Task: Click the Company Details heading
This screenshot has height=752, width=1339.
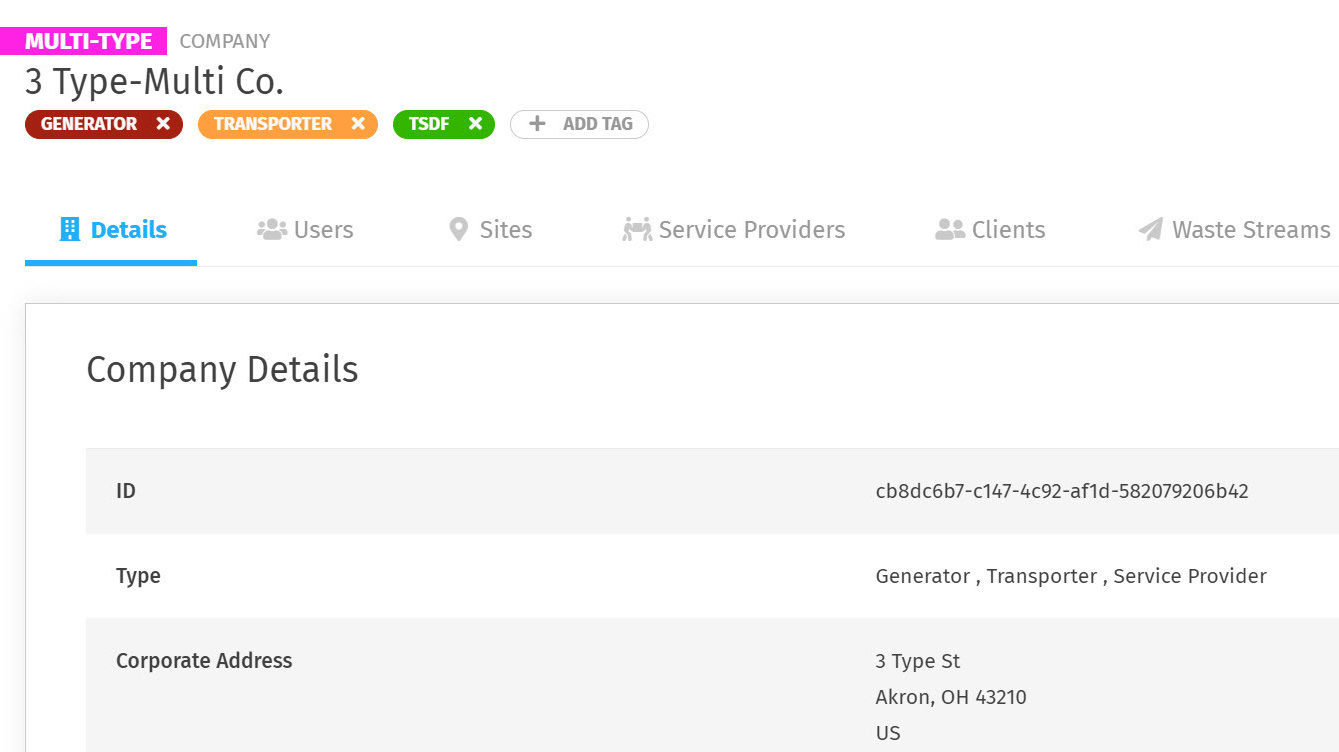Action: coord(222,370)
